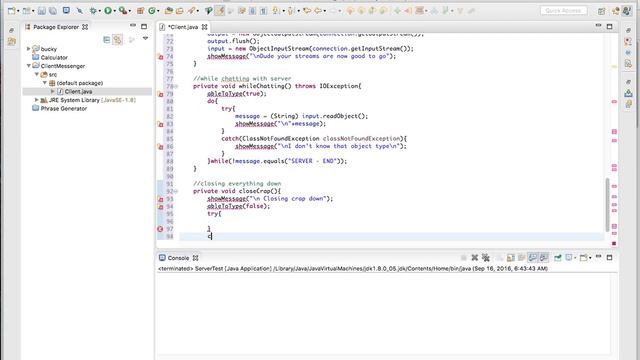Click the error marker on line 97

click(160, 229)
